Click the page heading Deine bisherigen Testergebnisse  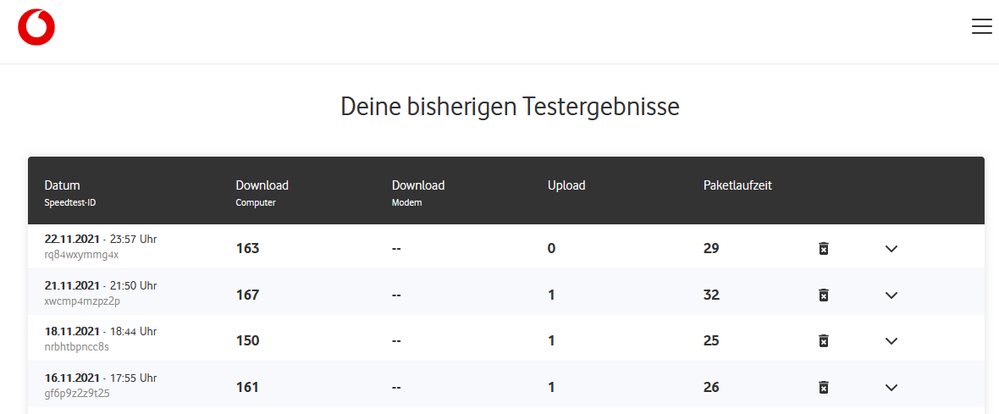(510, 106)
